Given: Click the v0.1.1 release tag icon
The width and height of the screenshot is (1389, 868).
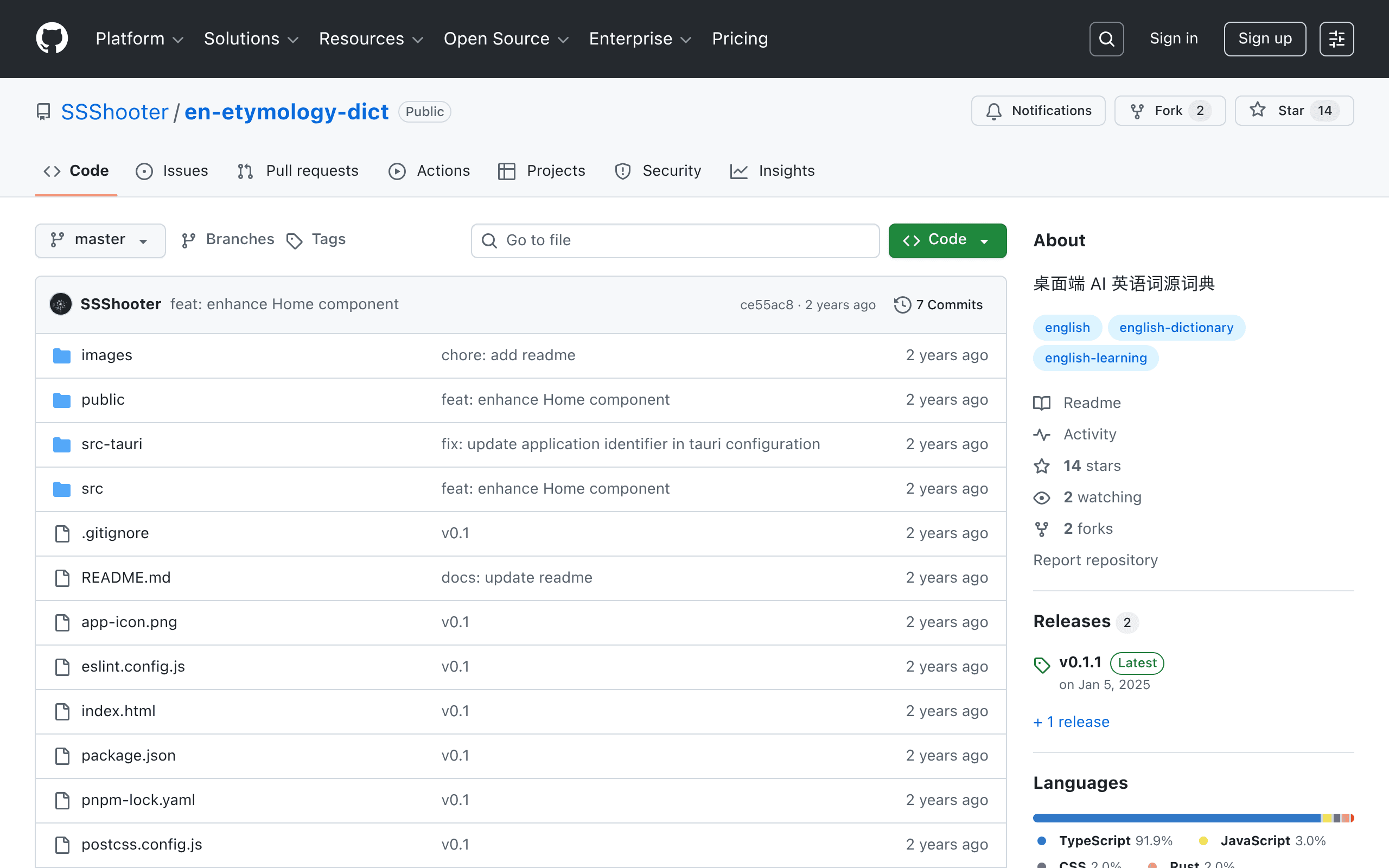Looking at the screenshot, I should [x=1042, y=665].
